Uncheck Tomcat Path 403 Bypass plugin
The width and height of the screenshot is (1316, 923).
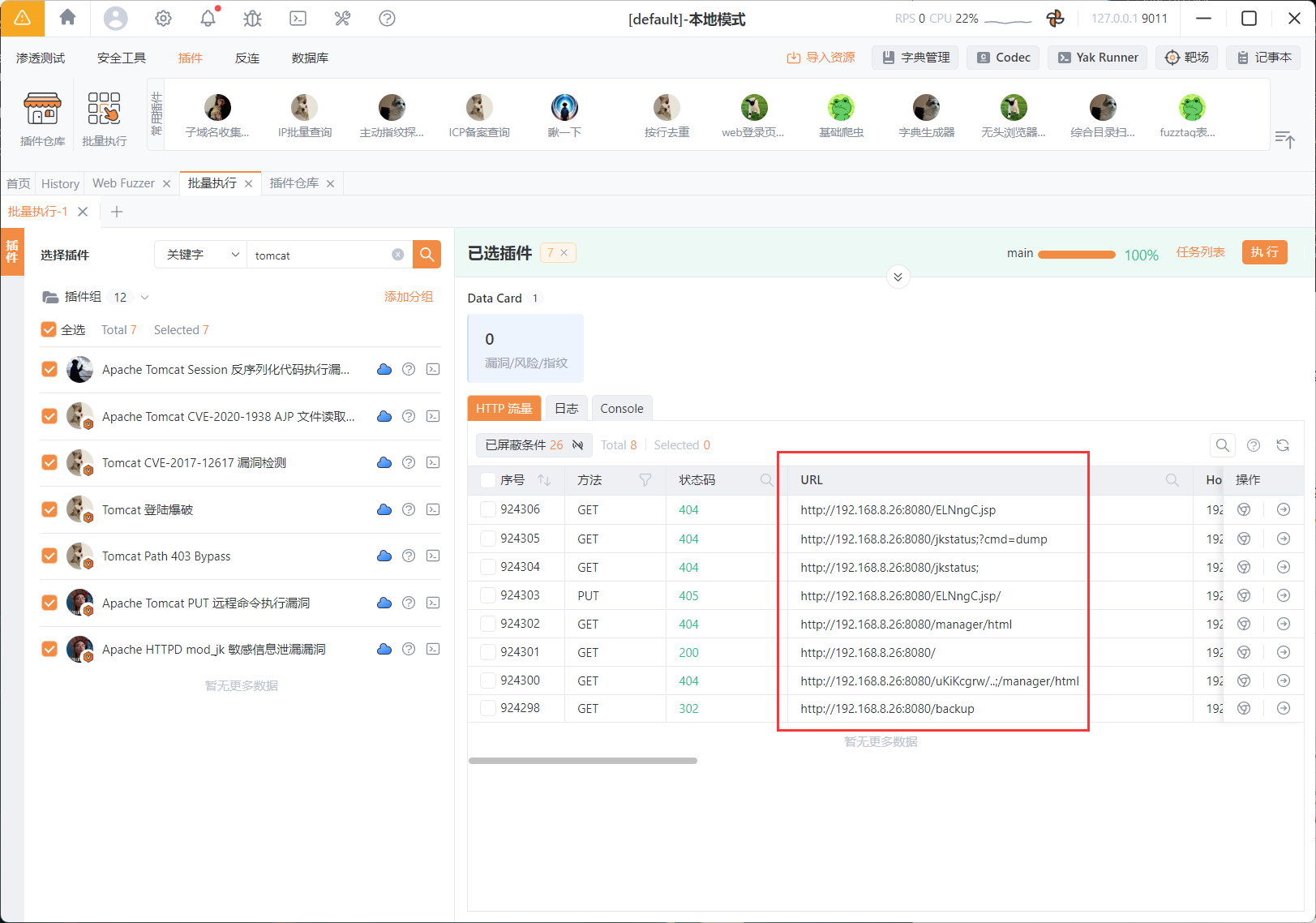coord(49,556)
